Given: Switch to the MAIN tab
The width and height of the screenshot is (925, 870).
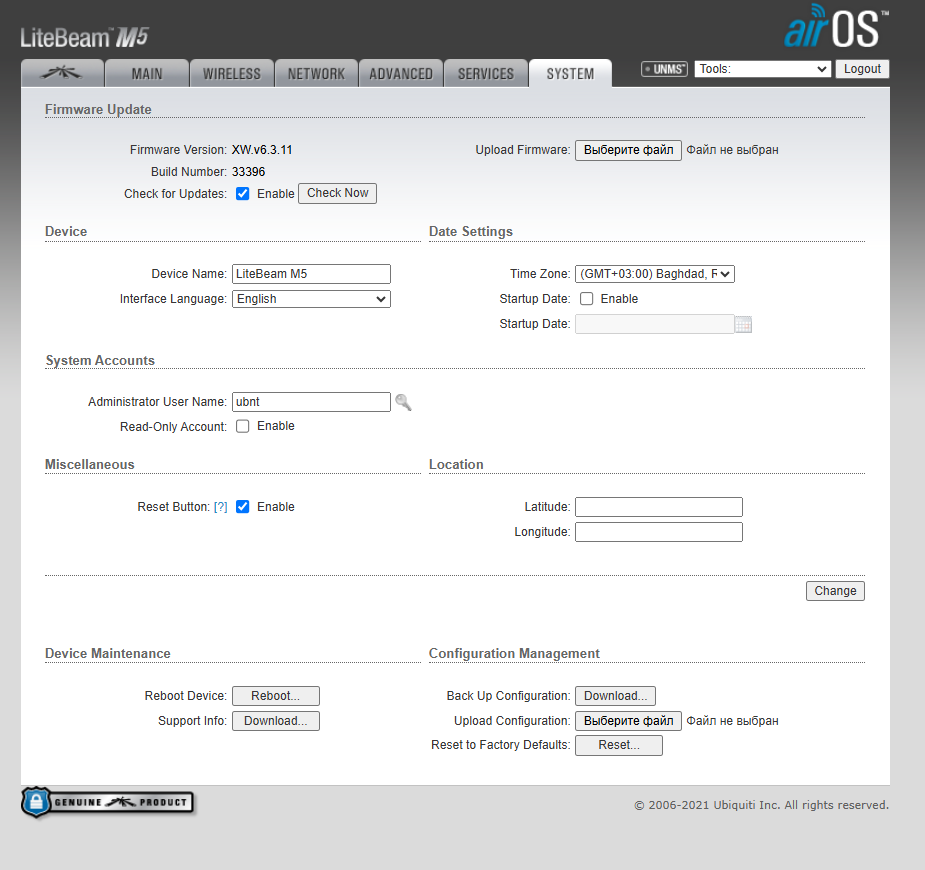Looking at the screenshot, I should tap(147, 73).
